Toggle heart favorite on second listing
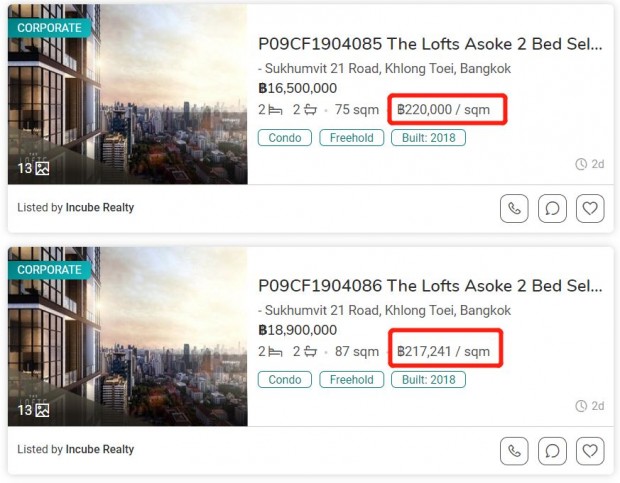This screenshot has height=483, width=620. click(x=590, y=451)
